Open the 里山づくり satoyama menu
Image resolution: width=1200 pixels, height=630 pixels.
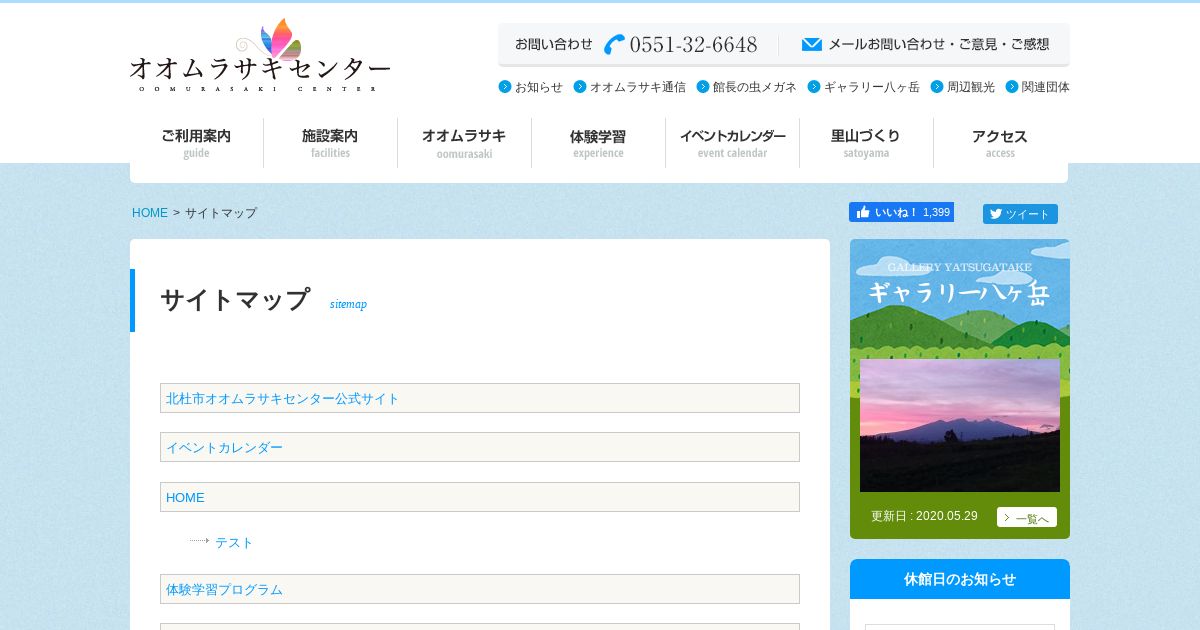click(866, 143)
